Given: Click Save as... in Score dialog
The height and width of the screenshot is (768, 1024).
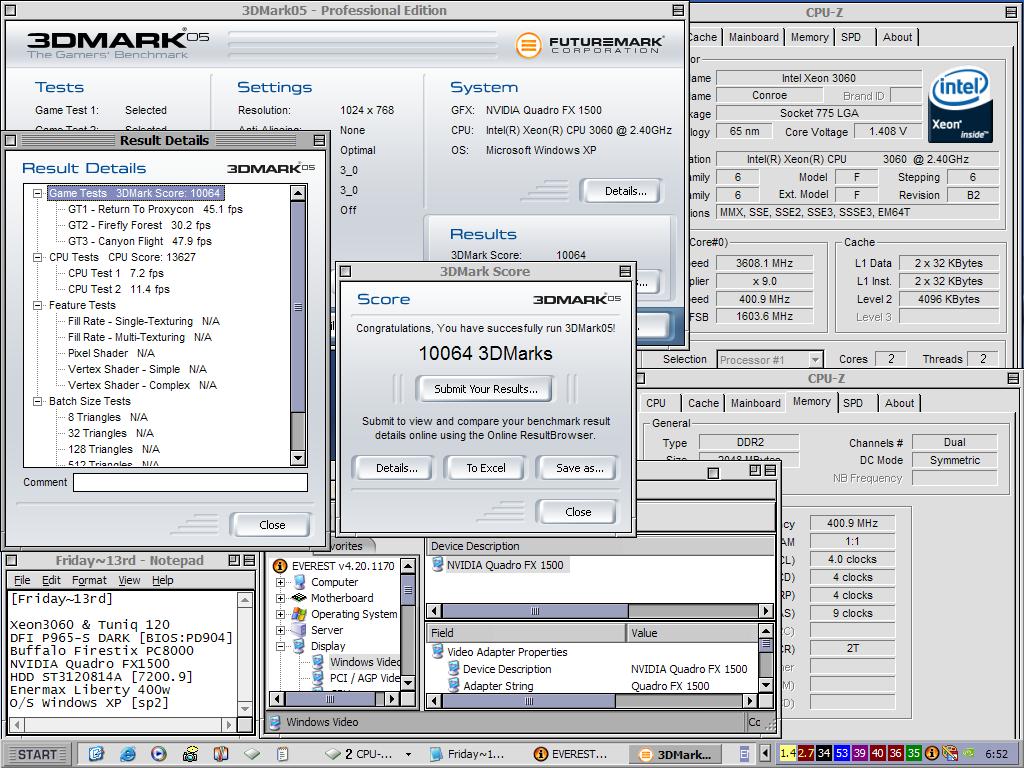Looking at the screenshot, I should coord(579,468).
